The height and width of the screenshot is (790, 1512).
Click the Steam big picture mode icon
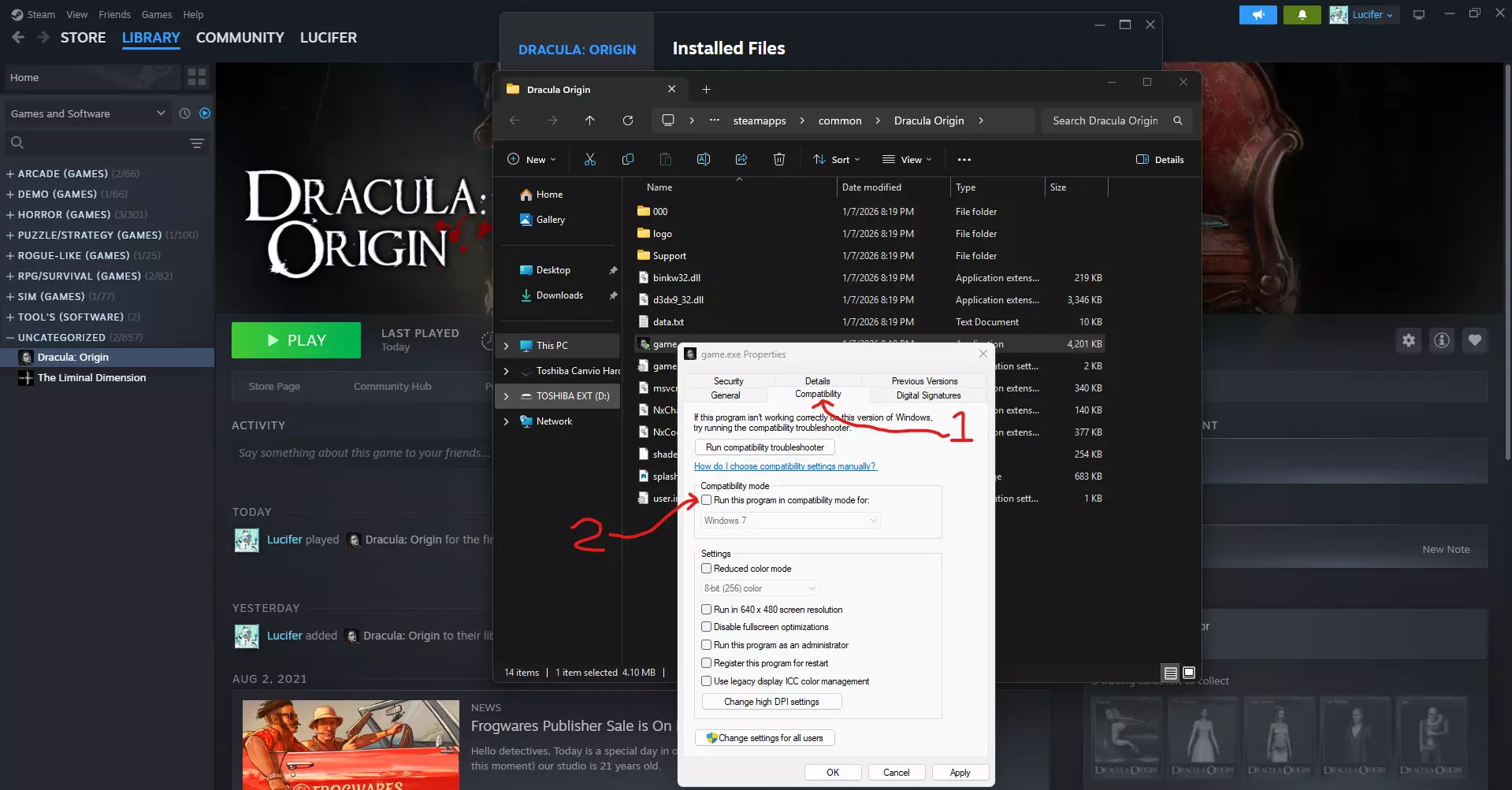coord(1419,15)
